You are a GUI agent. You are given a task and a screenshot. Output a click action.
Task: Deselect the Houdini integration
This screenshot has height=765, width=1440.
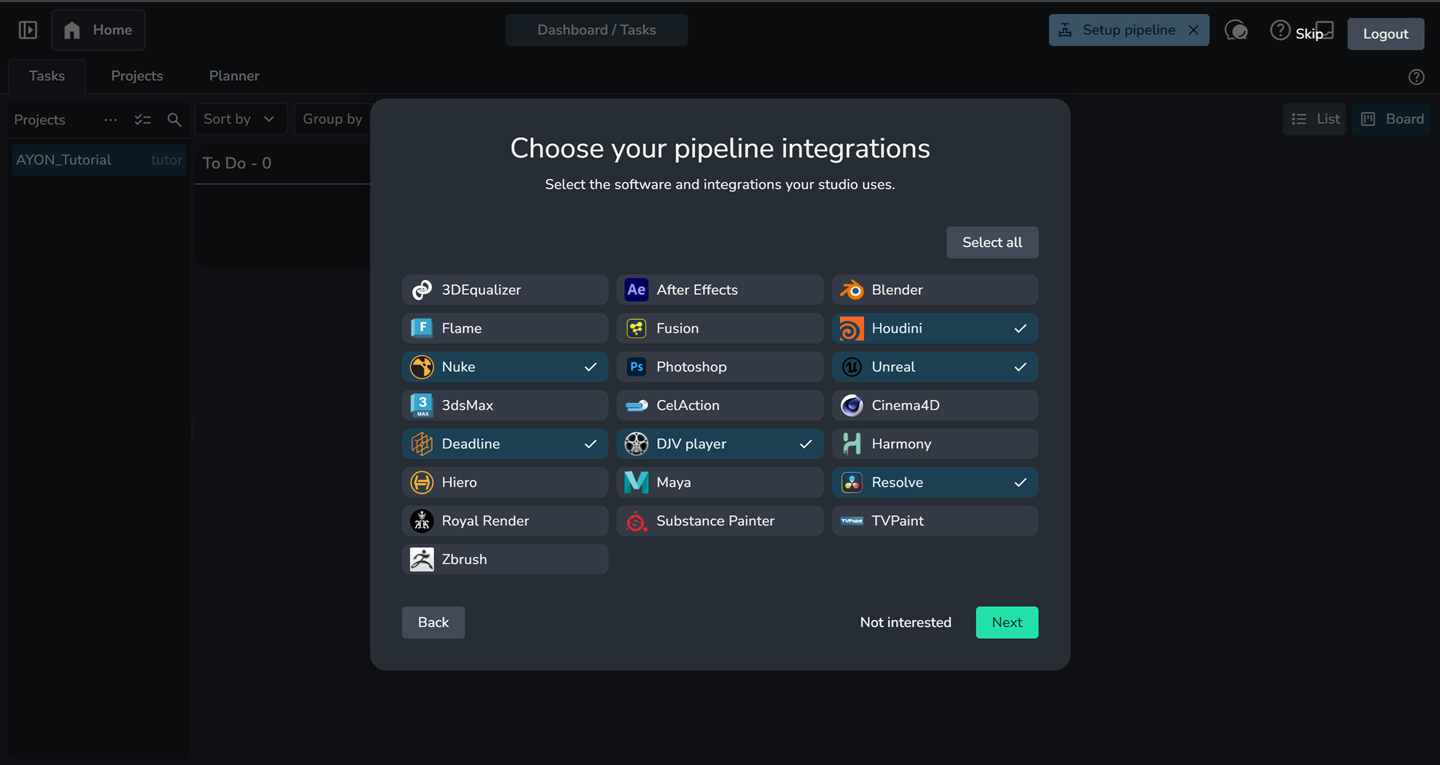[x=935, y=328]
